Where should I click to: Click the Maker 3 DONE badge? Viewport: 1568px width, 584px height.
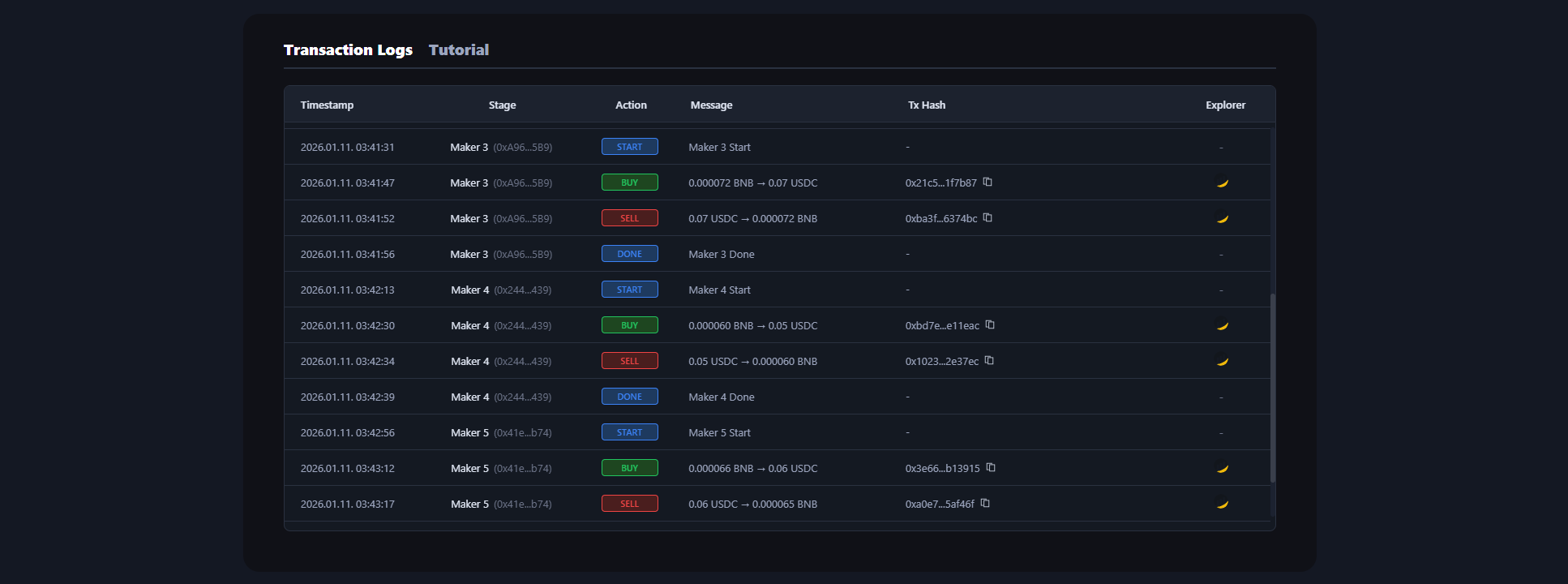629,254
